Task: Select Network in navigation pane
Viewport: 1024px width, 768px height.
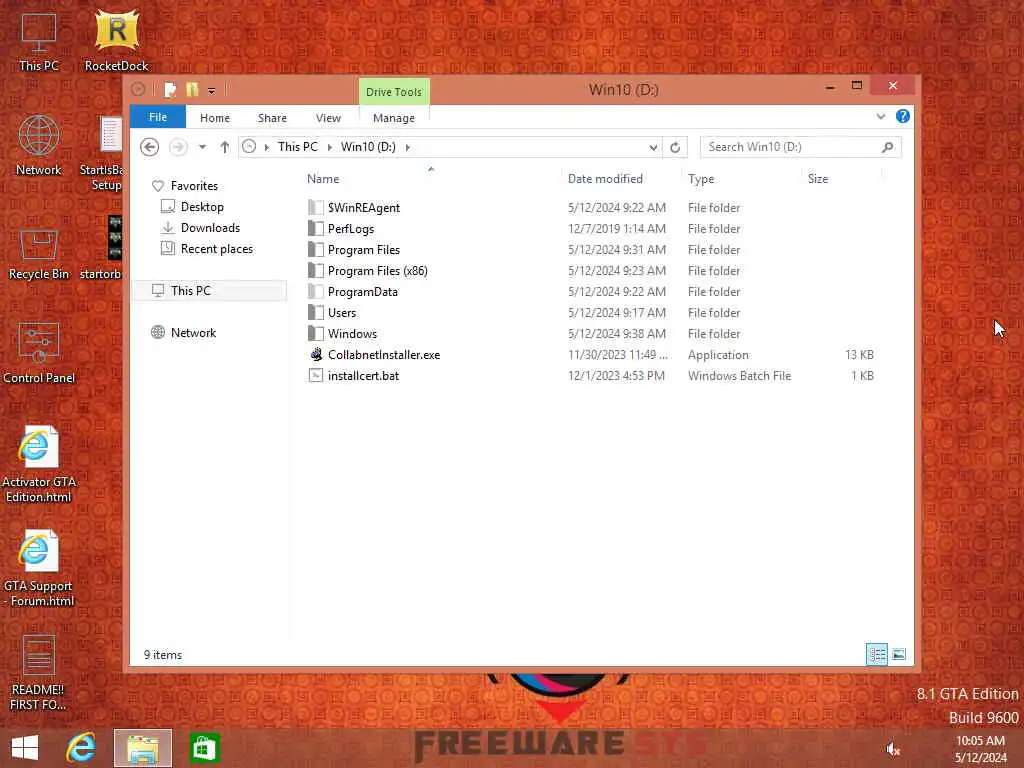Action: click(193, 332)
